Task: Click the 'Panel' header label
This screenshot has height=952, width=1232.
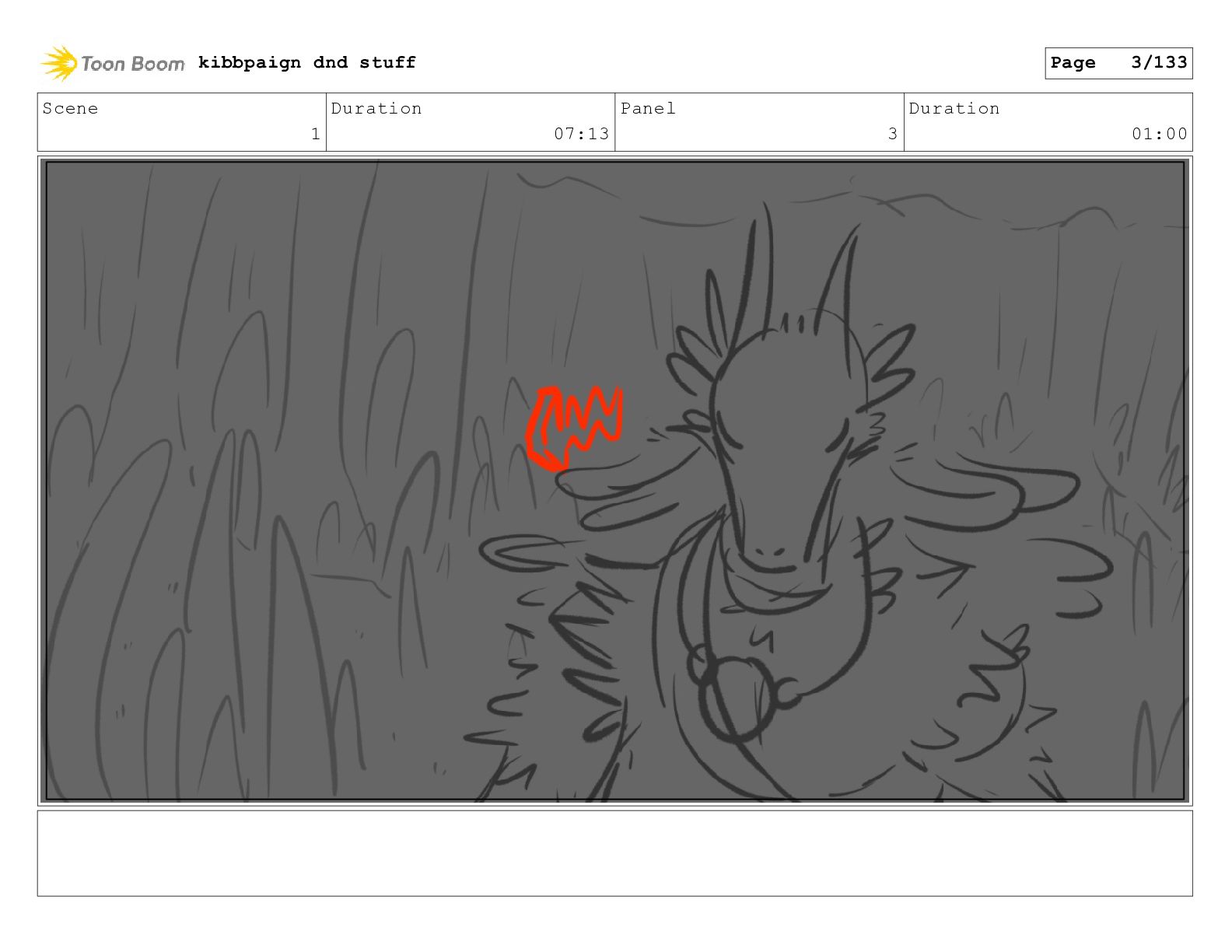Action: pyautogui.click(x=648, y=108)
